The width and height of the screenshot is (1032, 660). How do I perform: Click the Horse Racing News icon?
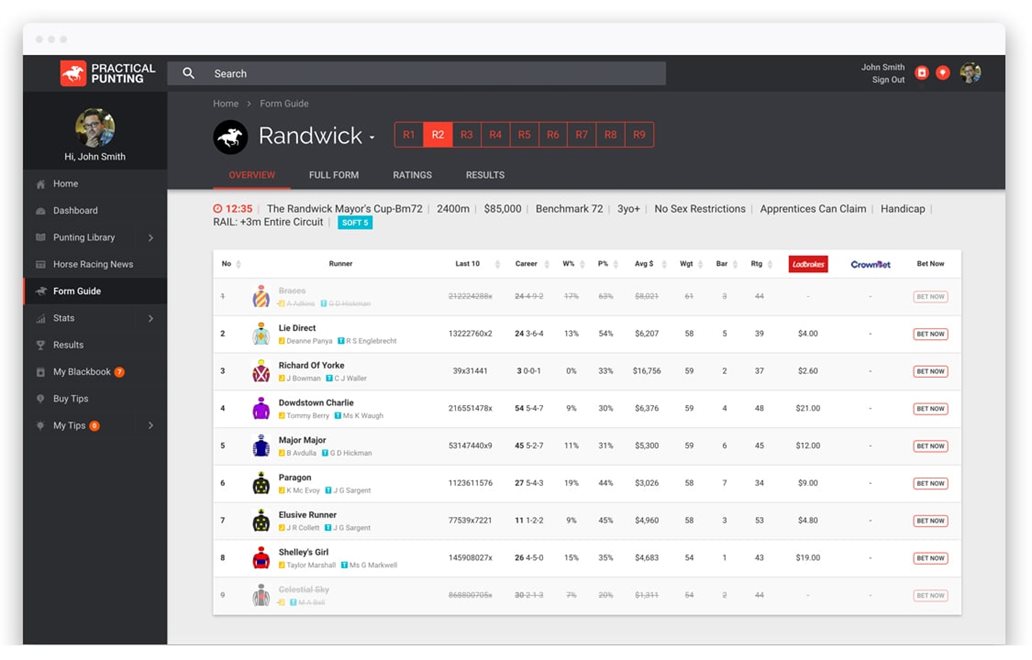tap(41, 265)
